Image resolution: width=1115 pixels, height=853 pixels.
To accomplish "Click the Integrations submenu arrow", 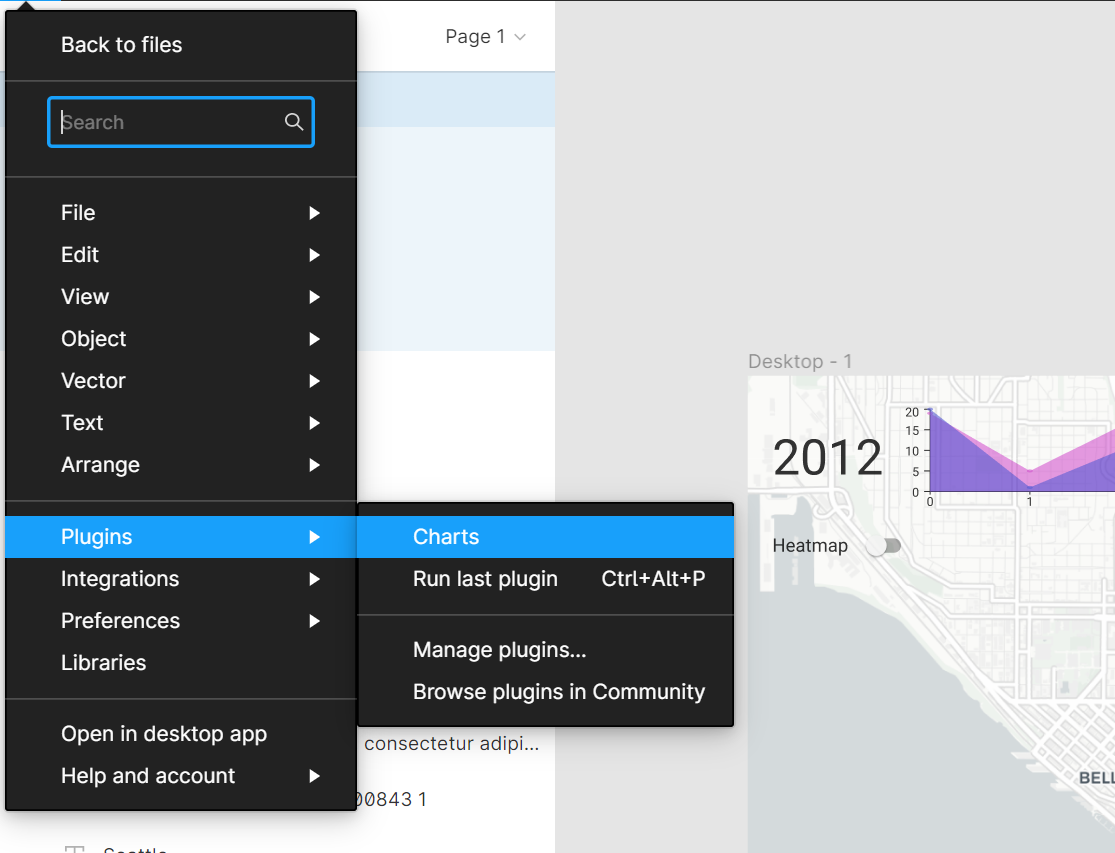I will click(314, 579).
